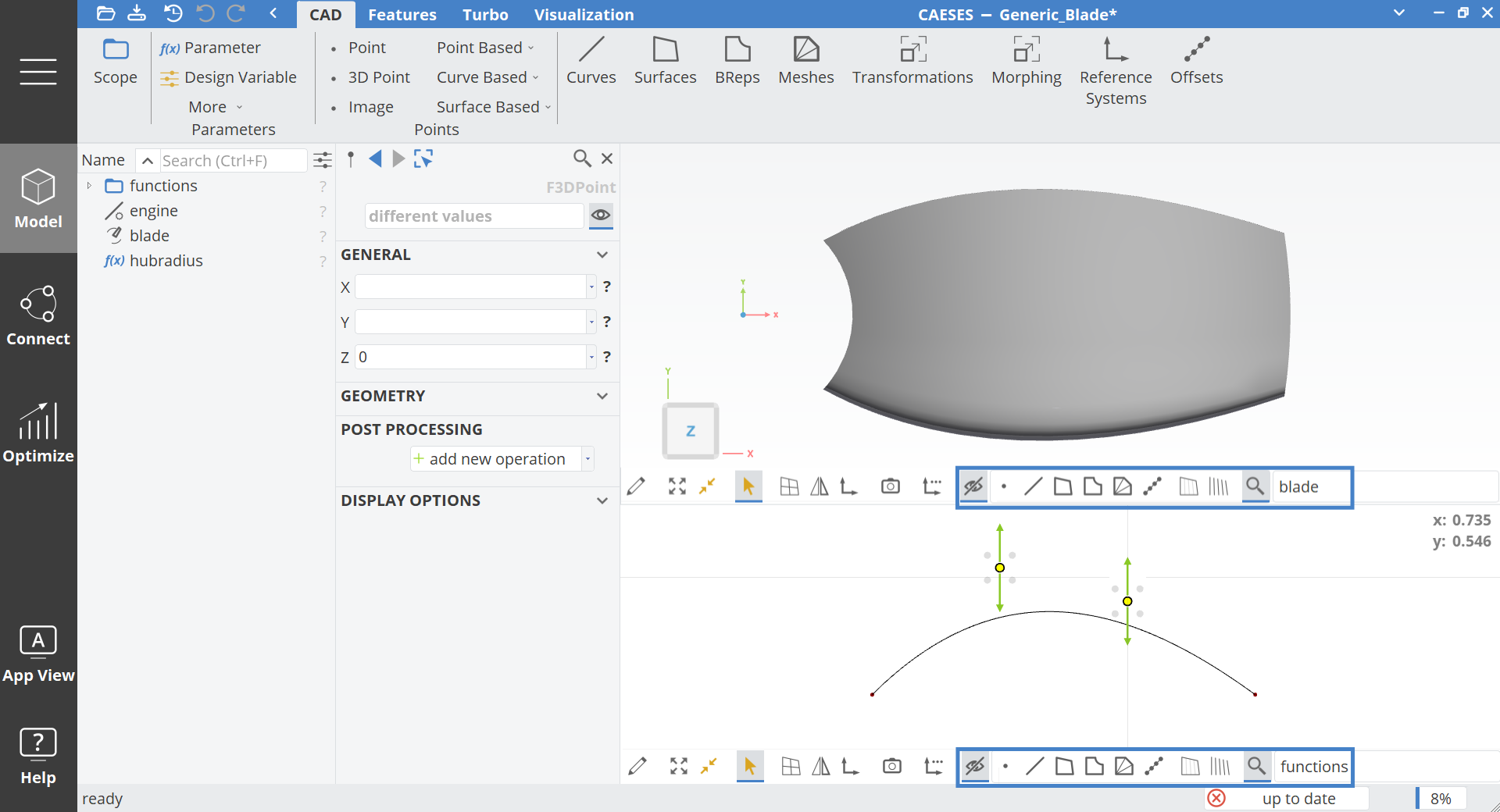Open the Connect sidebar panel
The width and height of the screenshot is (1500, 812).
coord(38,315)
